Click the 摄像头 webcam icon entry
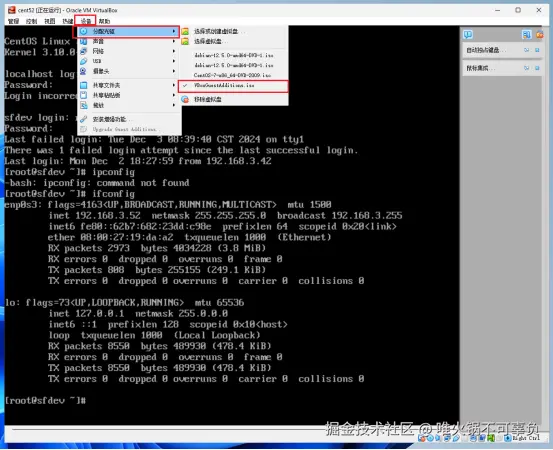The image size is (553, 450). (83, 71)
